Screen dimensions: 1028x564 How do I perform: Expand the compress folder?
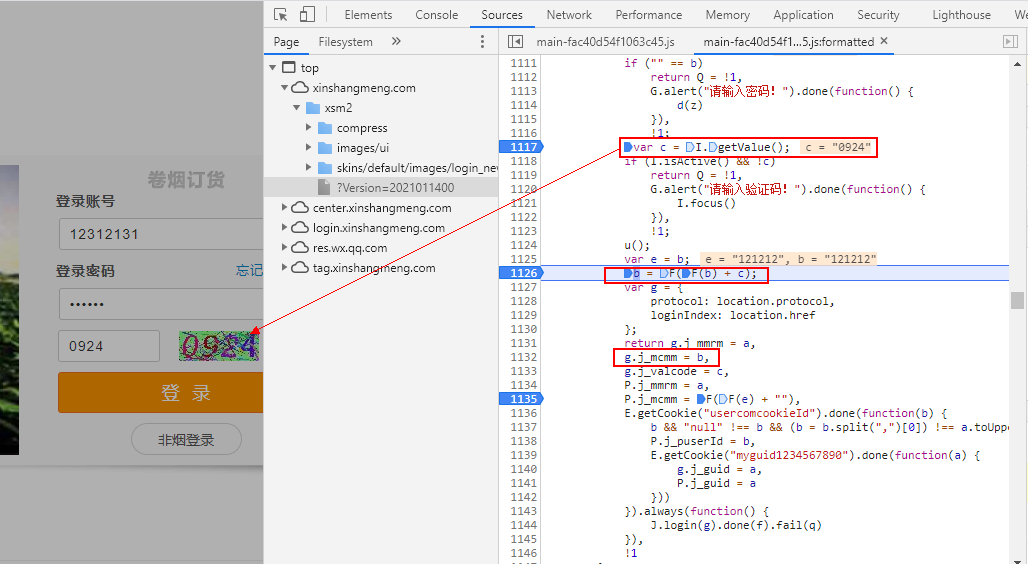(x=309, y=128)
